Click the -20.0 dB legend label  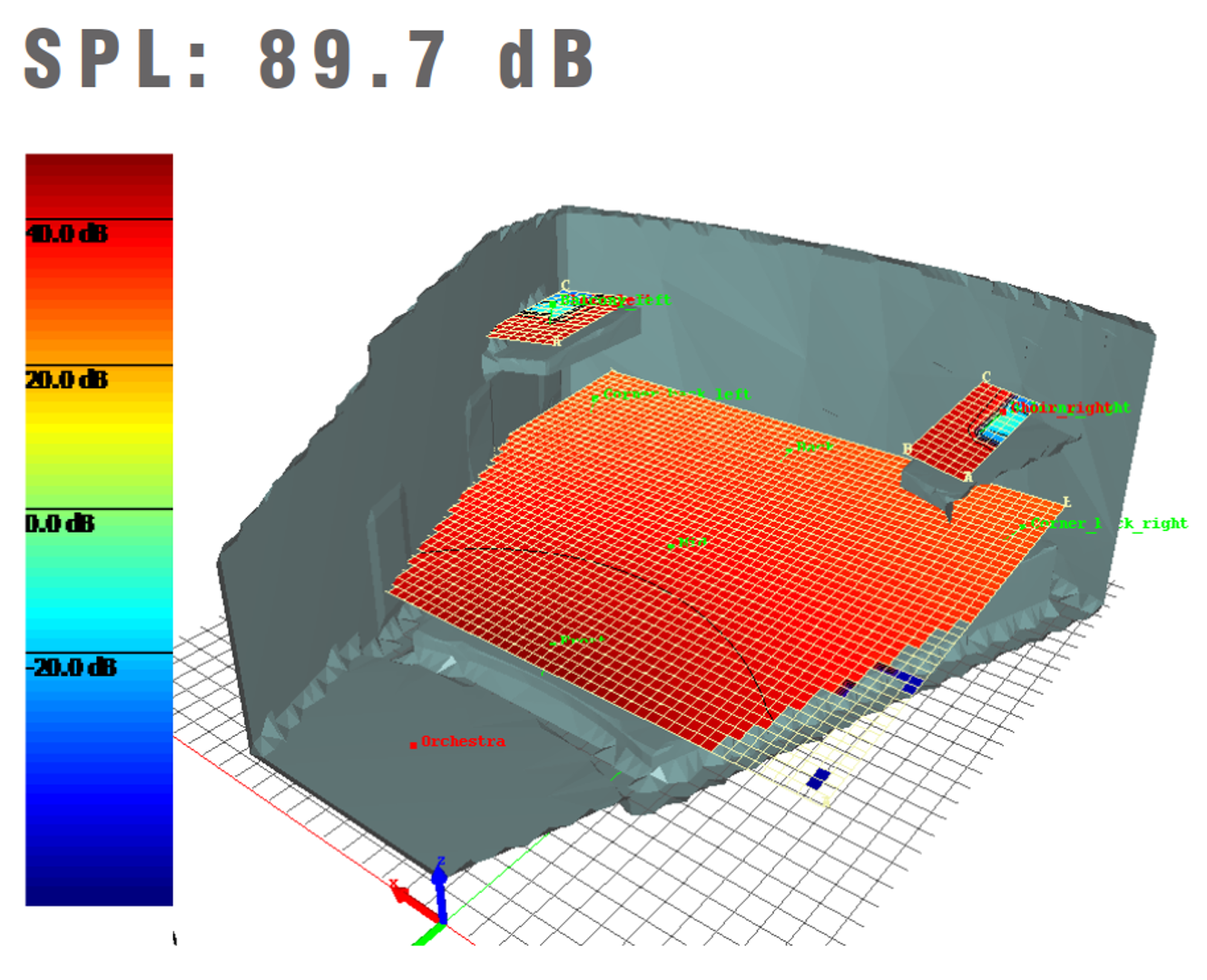point(72,668)
